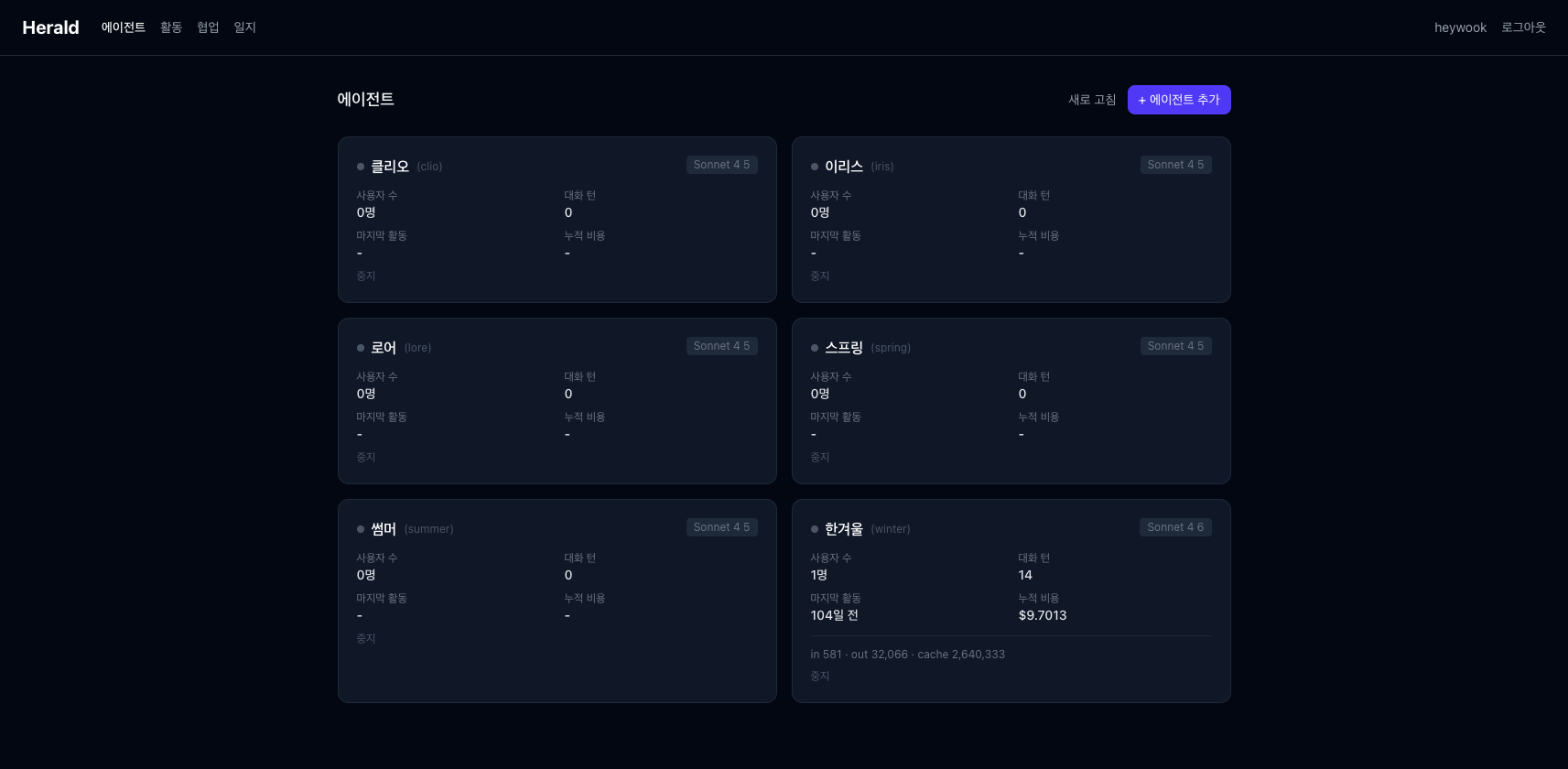The width and height of the screenshot is (1568, 769).
Task: Click 중지 status on the 썸머 card
Action: pyautogui.click(x=366, y=638)
